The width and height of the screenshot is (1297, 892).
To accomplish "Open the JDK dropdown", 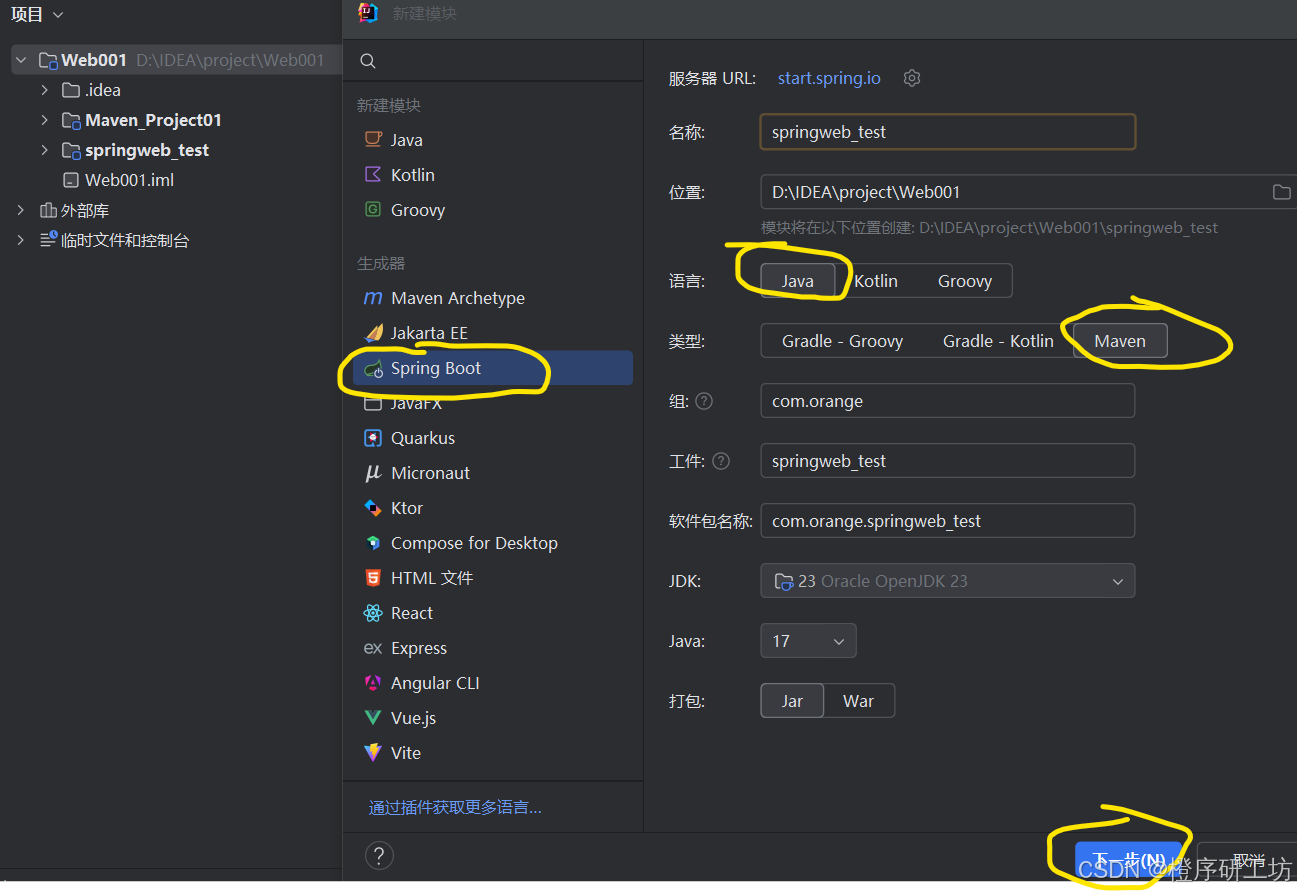I will point(948,581).
